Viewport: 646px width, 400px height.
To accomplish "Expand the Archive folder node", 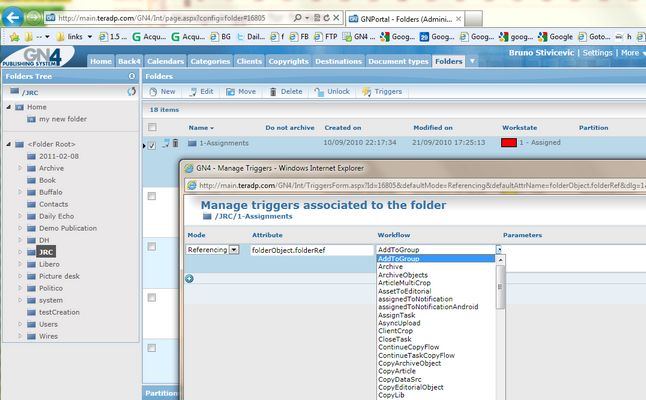I will point(20,168).
